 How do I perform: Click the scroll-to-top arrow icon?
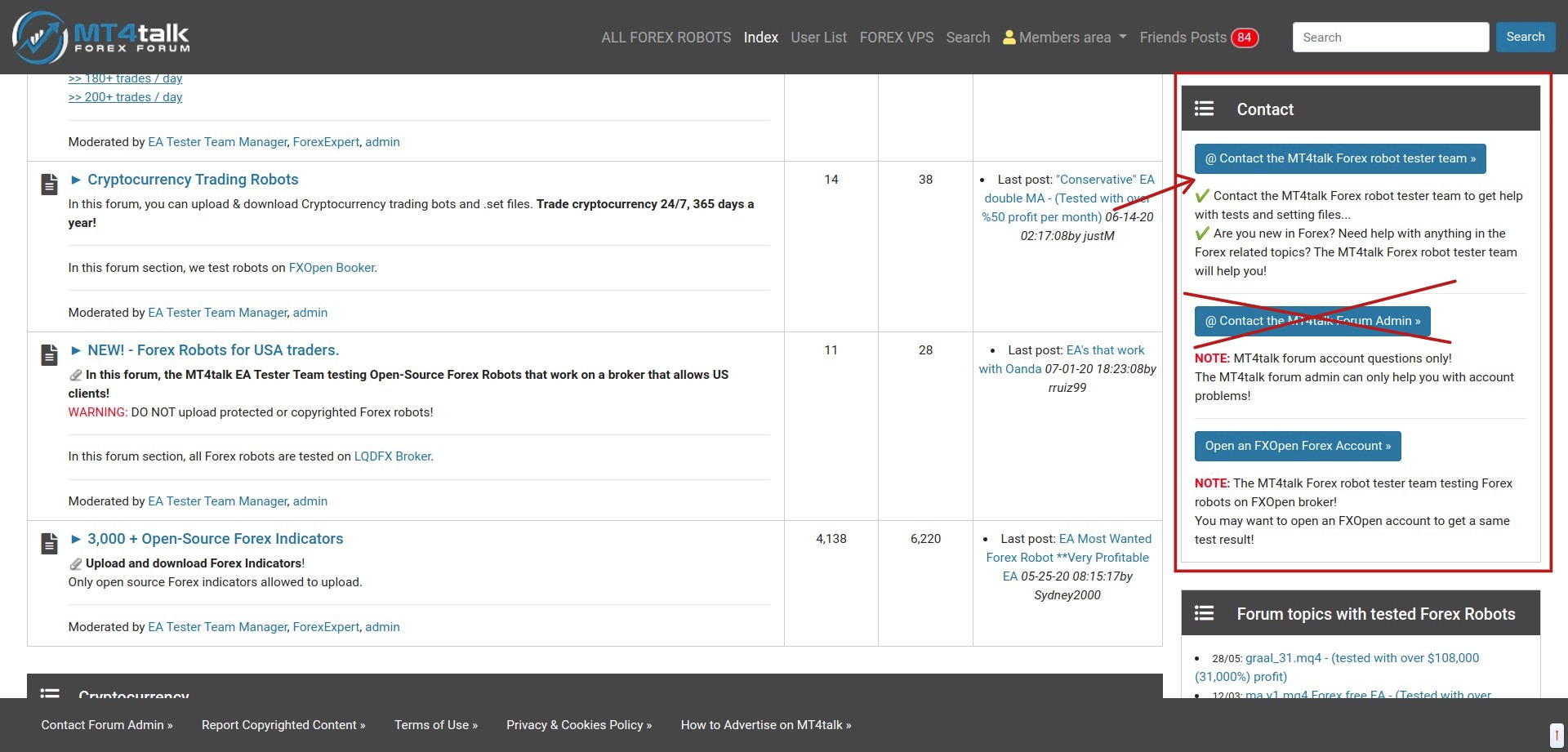point(1557,735)
